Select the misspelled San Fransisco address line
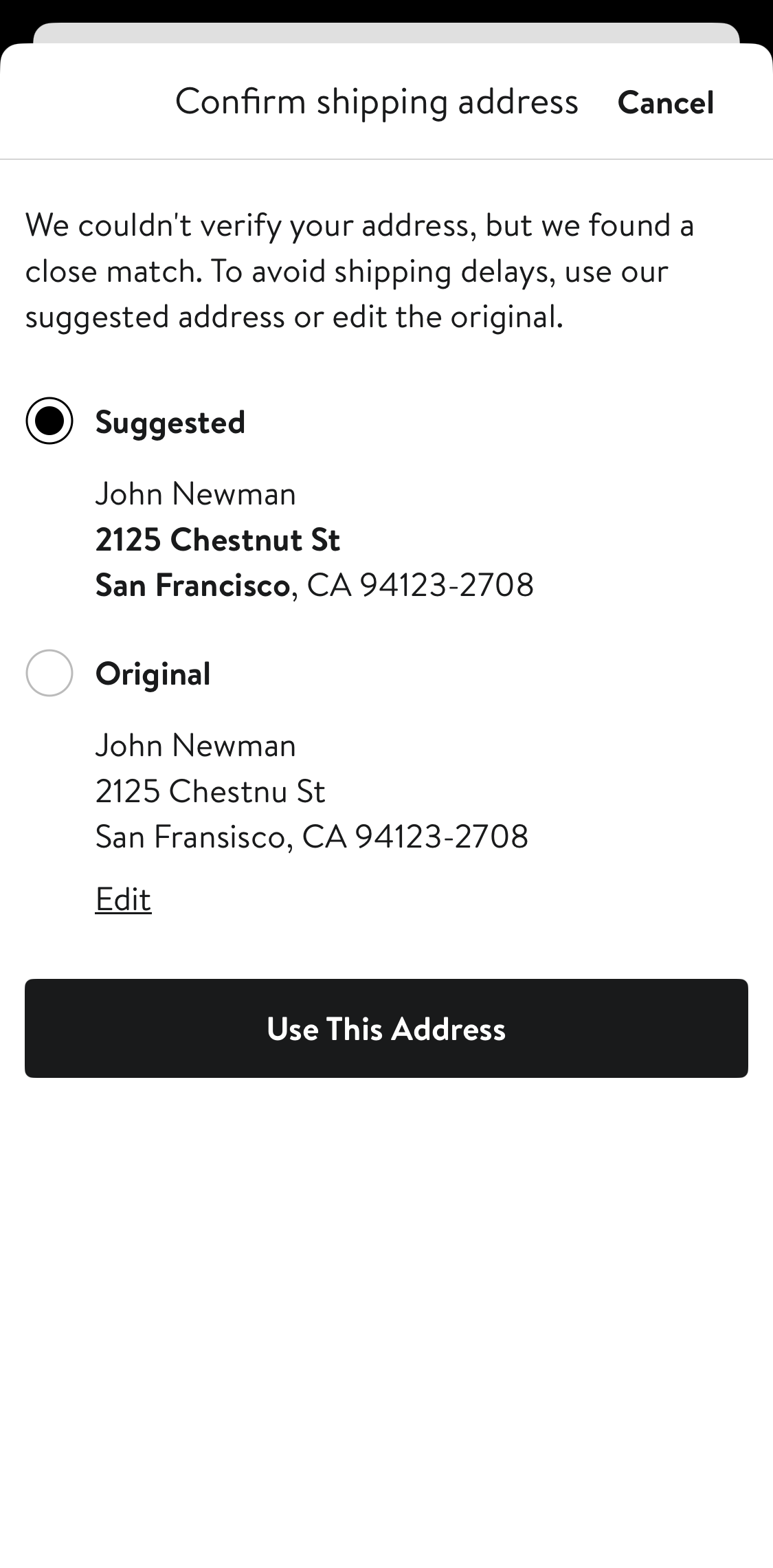 pyautogui.click(x=312, y=836)
